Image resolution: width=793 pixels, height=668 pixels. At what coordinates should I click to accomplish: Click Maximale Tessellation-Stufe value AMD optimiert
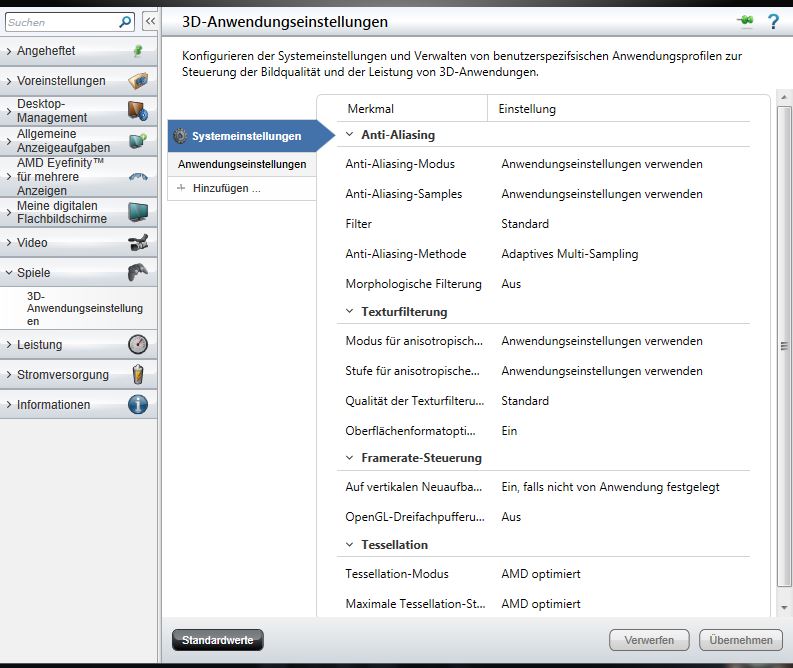pos(541,604)
